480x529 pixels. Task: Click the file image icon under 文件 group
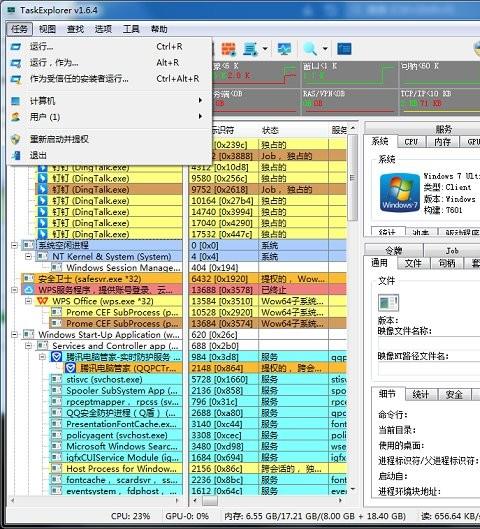[388, 303]
